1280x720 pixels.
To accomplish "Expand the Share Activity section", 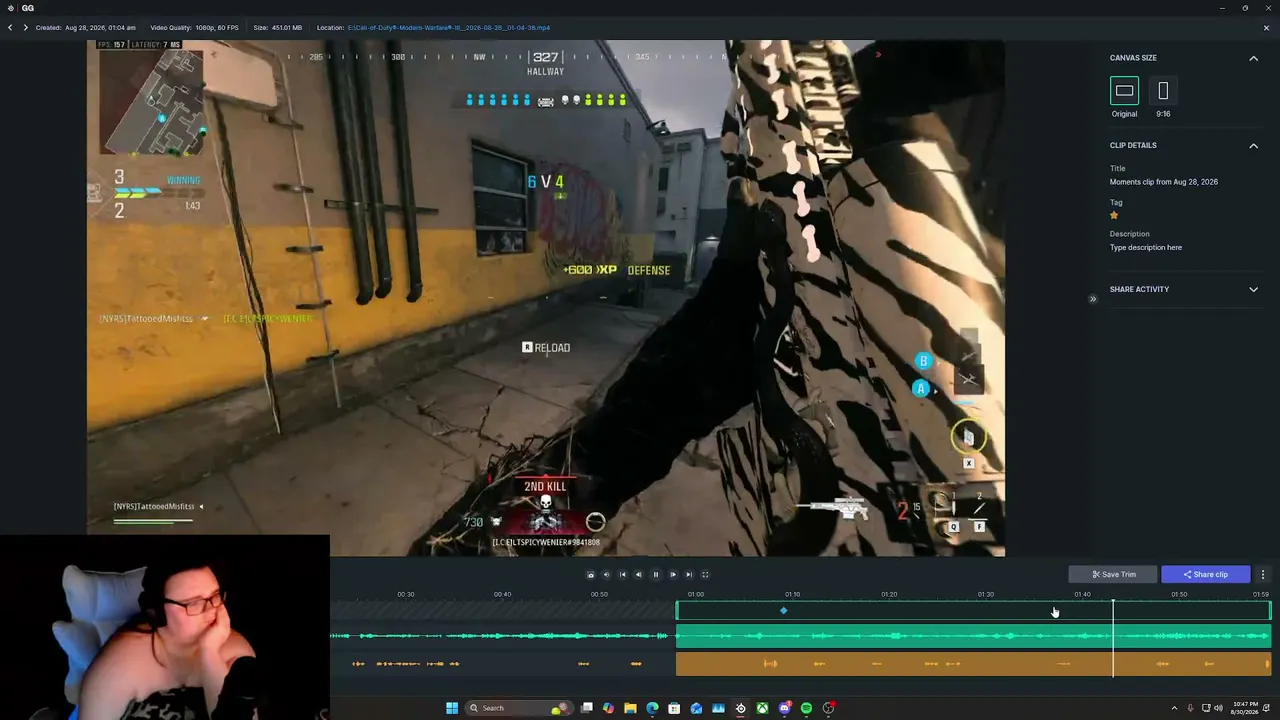I will point(1253,290).
